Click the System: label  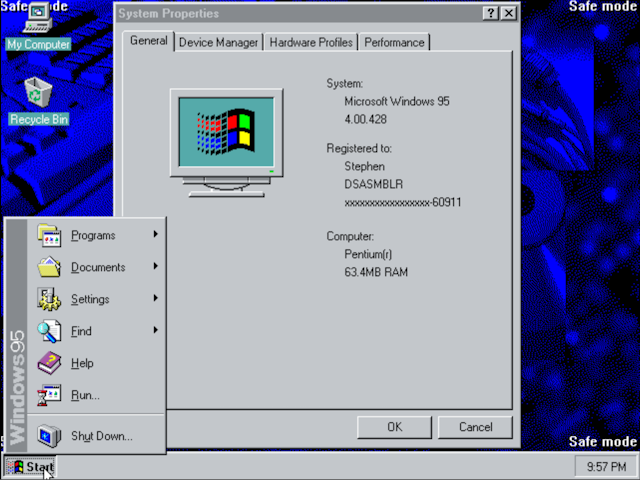[344, 84]
